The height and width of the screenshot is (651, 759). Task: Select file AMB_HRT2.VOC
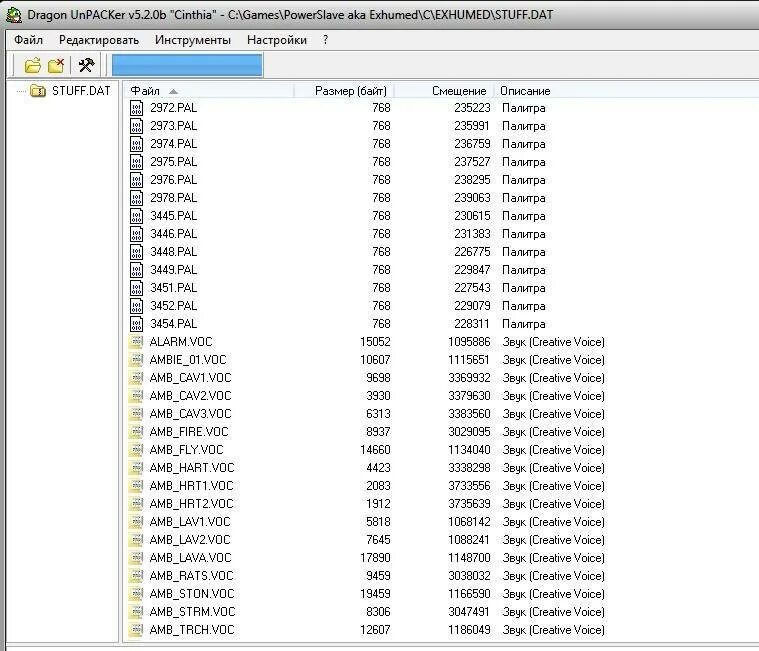191,504
